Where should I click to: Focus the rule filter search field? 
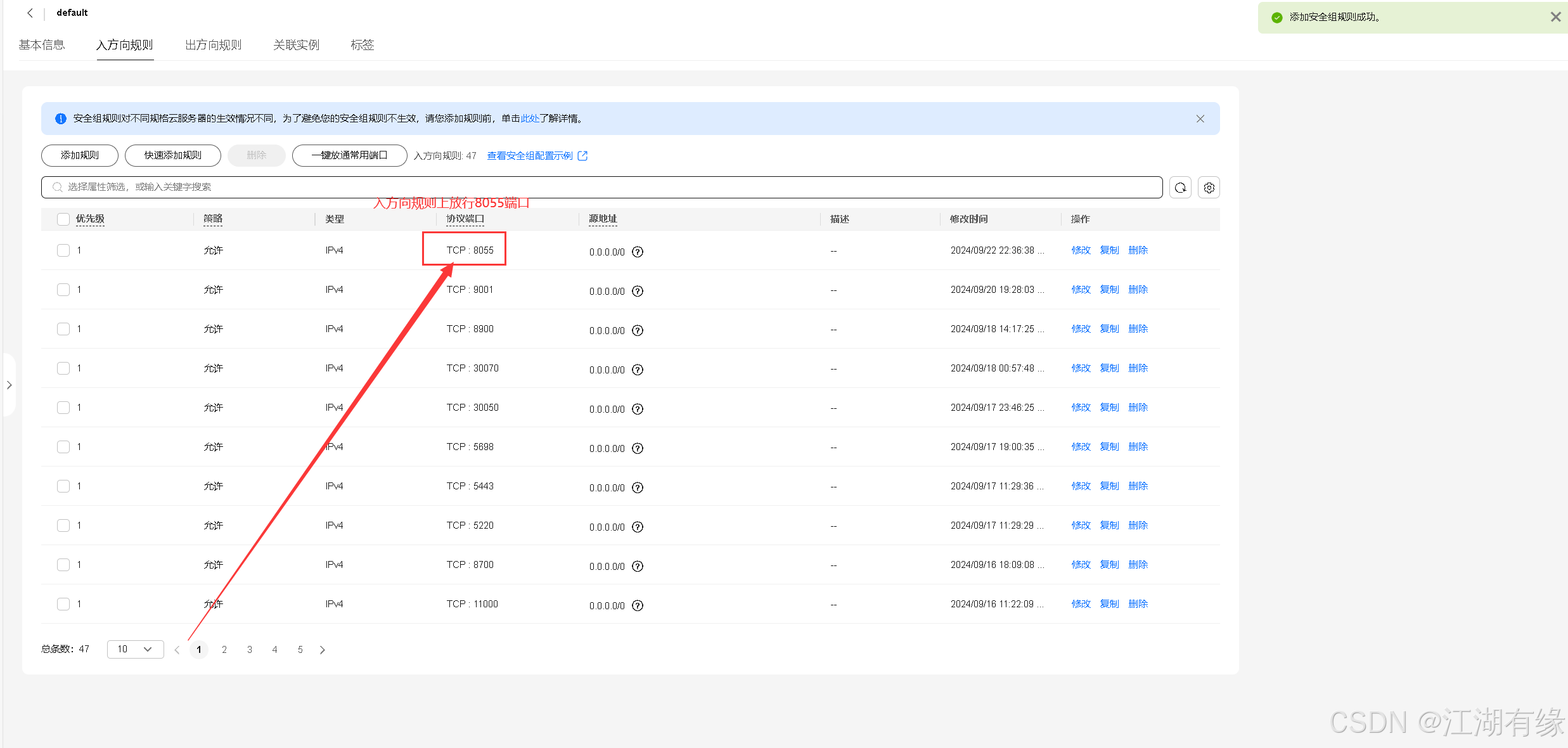(602, 187)
